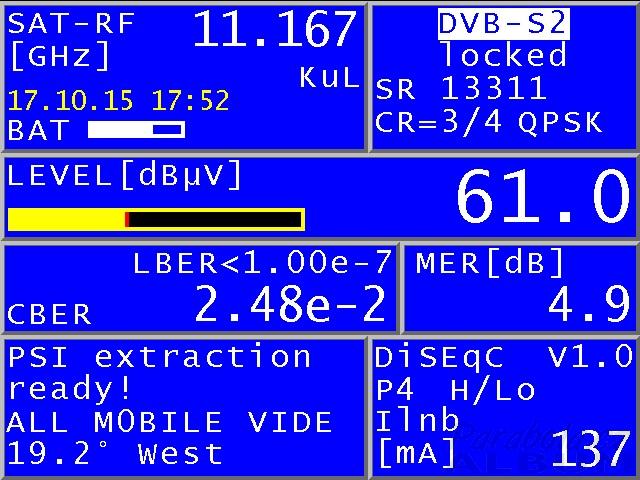The width and height of the screenshot is (640, 480).
Task: Click the BAT battery level bar
Action: click(136, 130)
